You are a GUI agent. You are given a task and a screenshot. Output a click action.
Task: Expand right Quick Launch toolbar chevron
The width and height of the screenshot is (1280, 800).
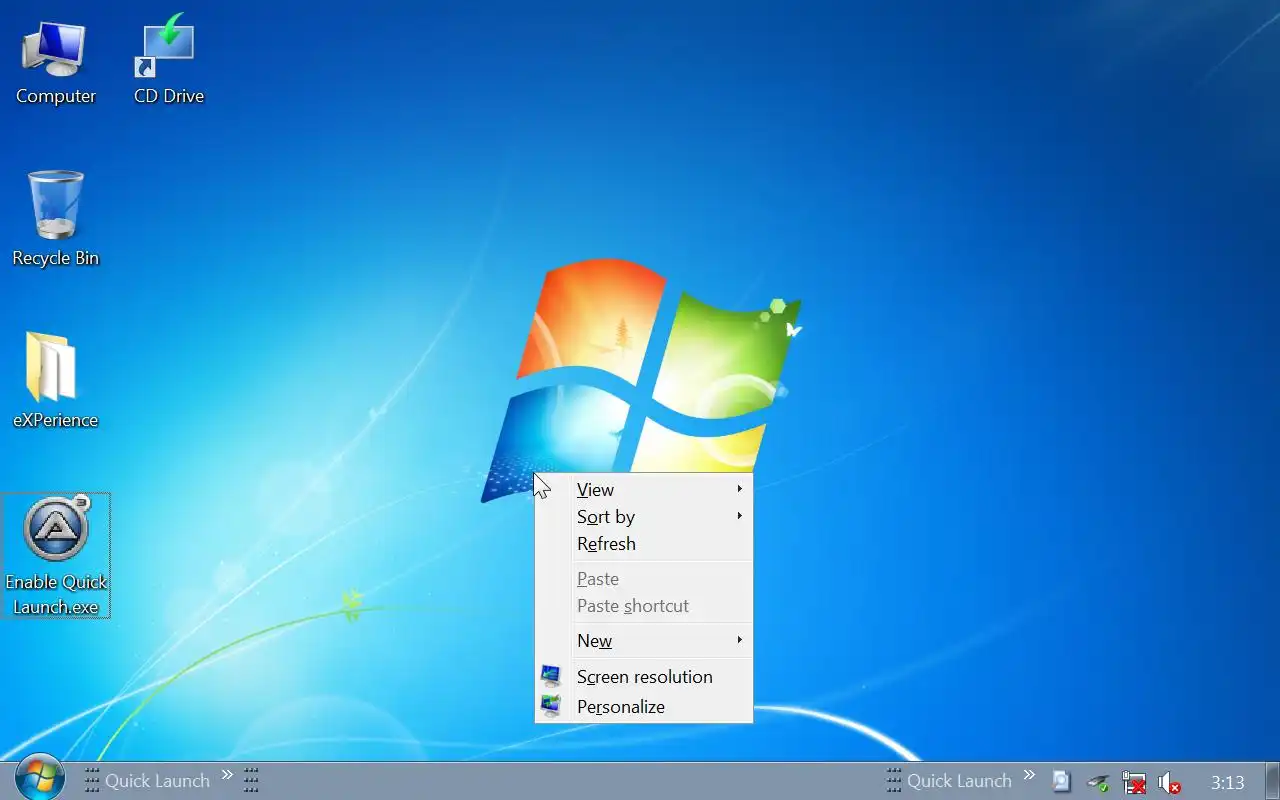[x=1029, y=775]
